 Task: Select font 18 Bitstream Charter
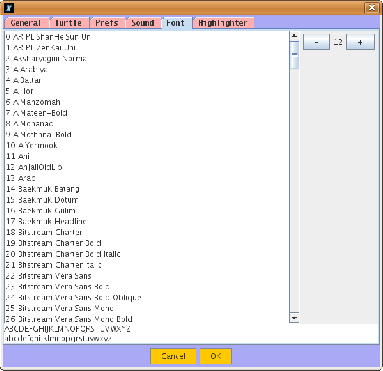[x=147, y=232]
